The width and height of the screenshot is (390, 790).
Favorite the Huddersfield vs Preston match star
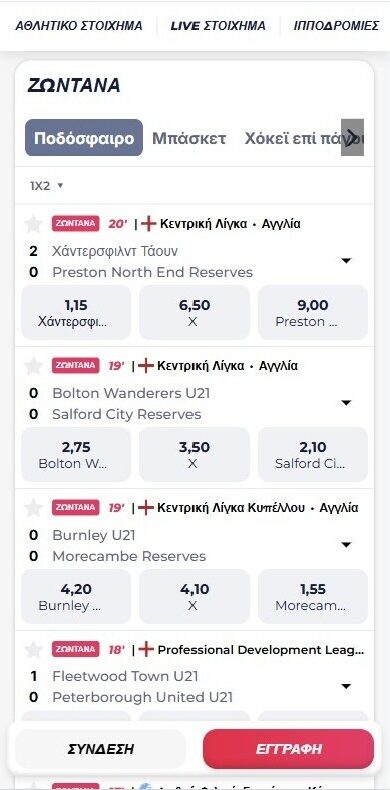click(x=33, y=224)
